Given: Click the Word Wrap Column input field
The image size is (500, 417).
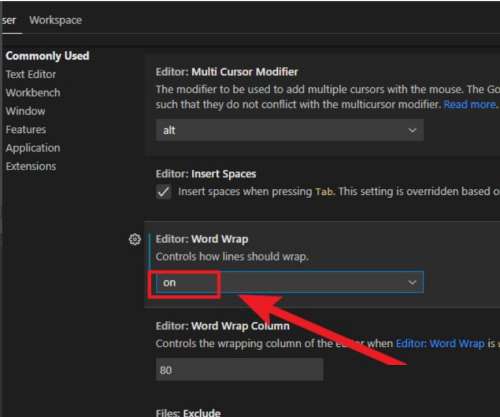Looking at the screenshot, I should [239, 370].
